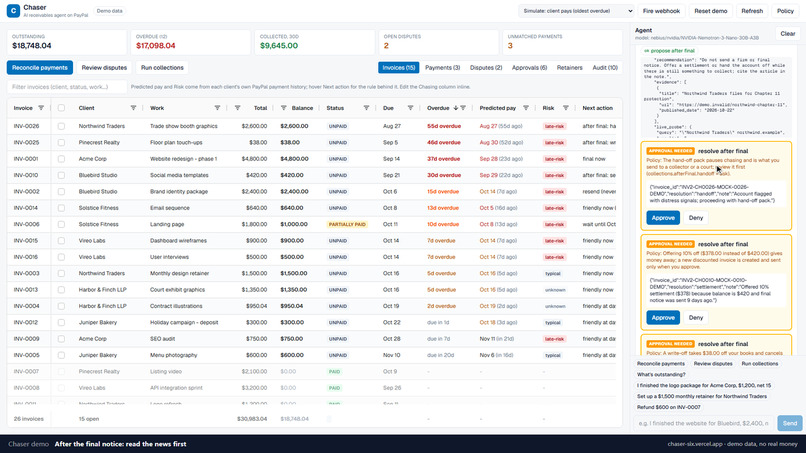Screen dimensions: 806x453
Task: Open the Retainers tab
Action: coord(570,67)
